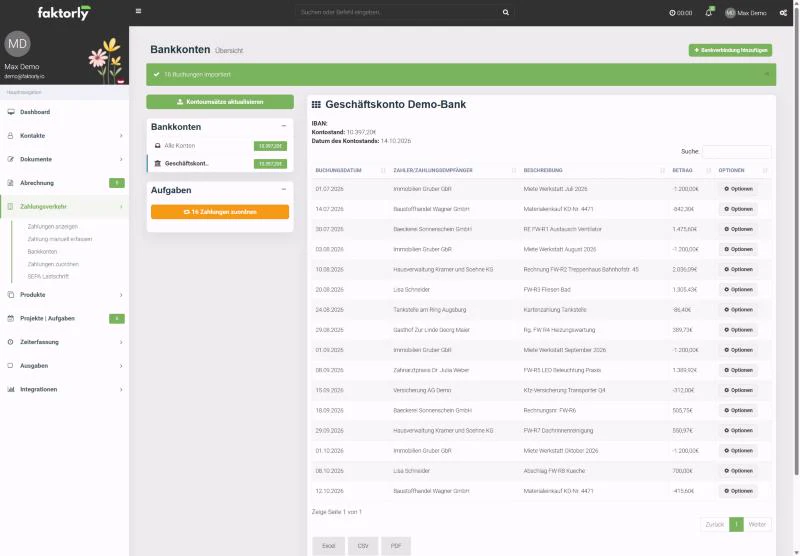
Task: Click the MD avatar in the sidebar header
Action: point(17,44)
